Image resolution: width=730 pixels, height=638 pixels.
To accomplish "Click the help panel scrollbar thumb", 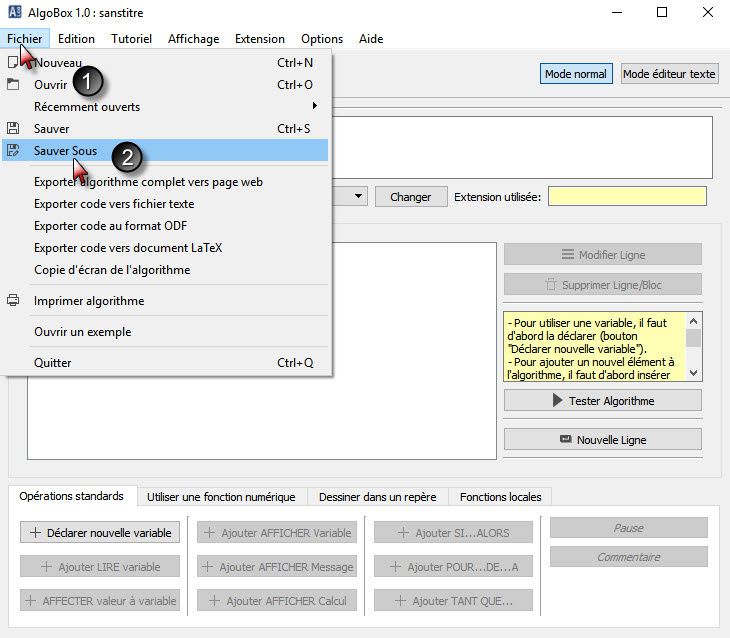I will tap(693, 338).
